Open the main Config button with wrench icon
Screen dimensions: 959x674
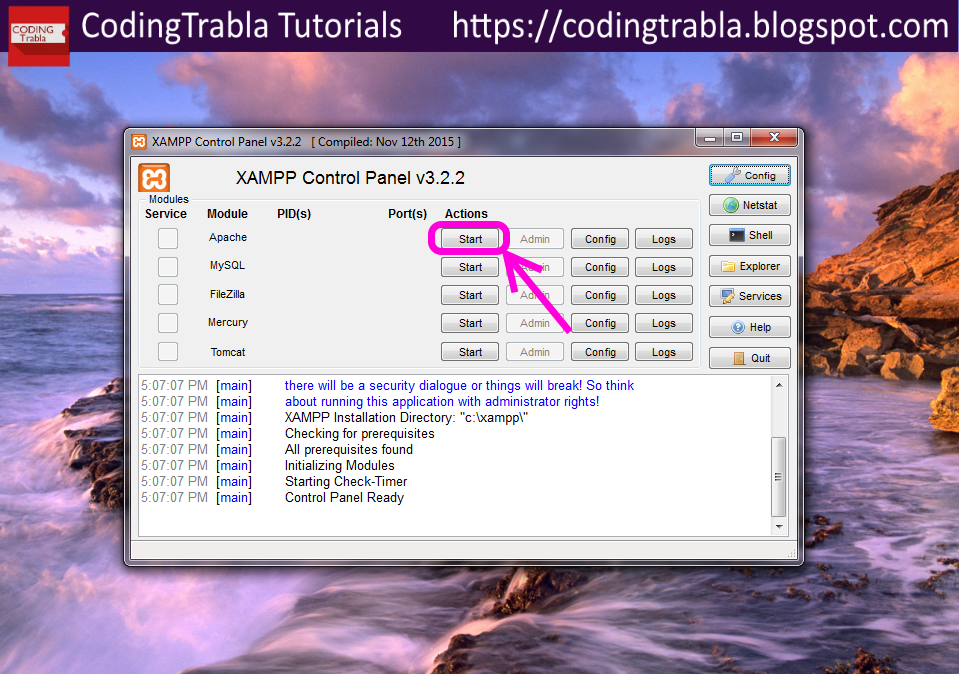click(749, 176)
